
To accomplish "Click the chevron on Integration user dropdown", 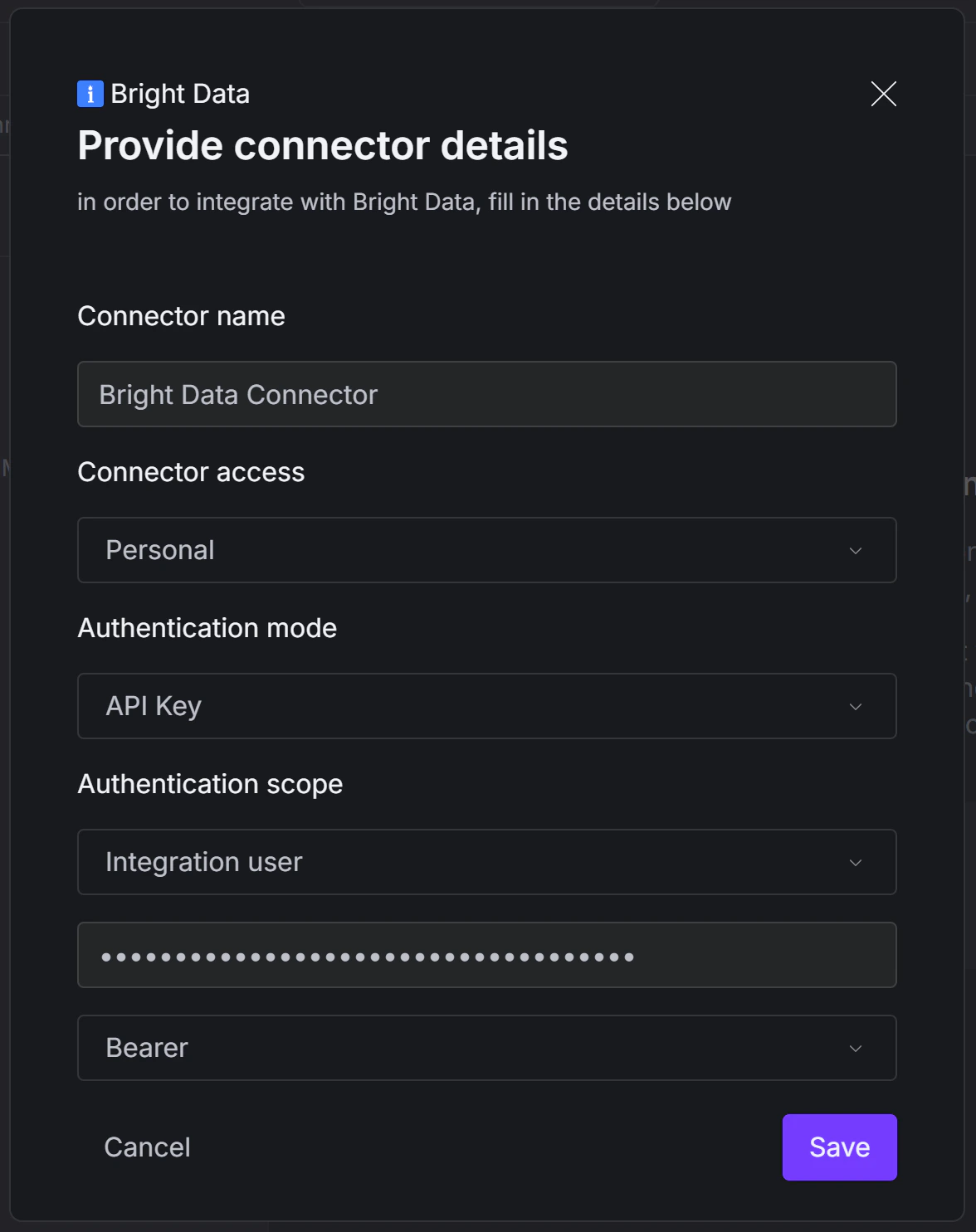I will click(x=856, y=862).
